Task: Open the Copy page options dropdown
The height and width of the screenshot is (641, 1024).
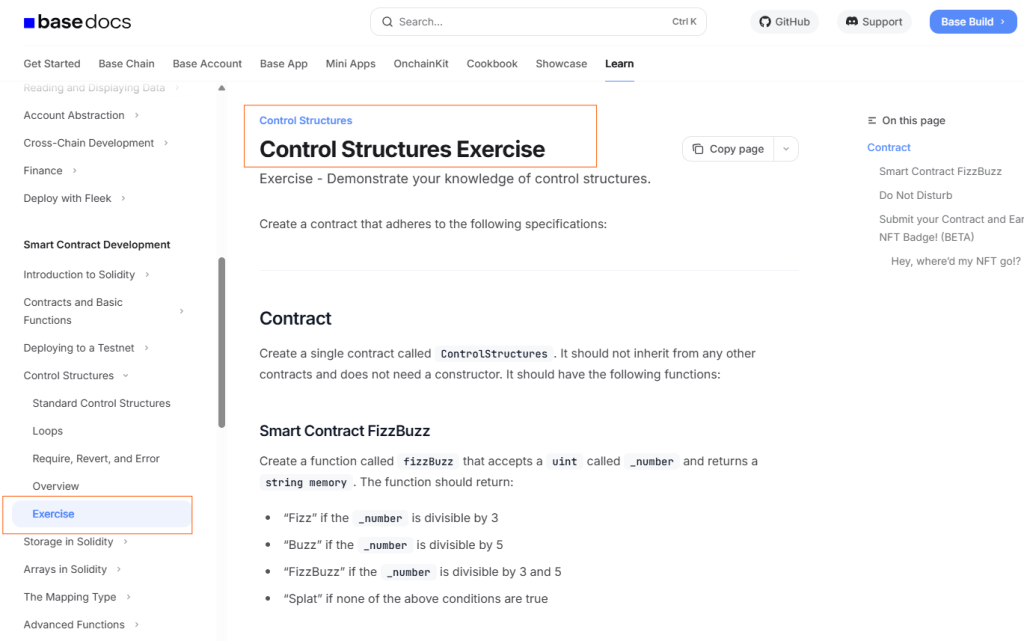Action: pyautogui.click(x=786, y=149)
